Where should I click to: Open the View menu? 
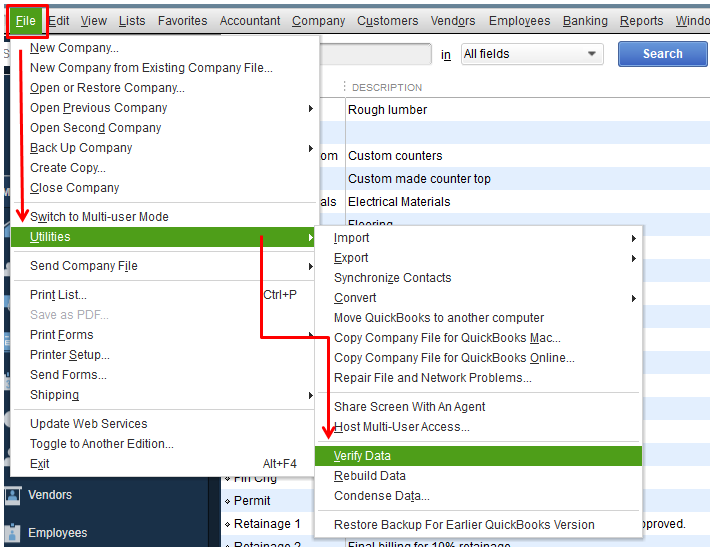94,21
